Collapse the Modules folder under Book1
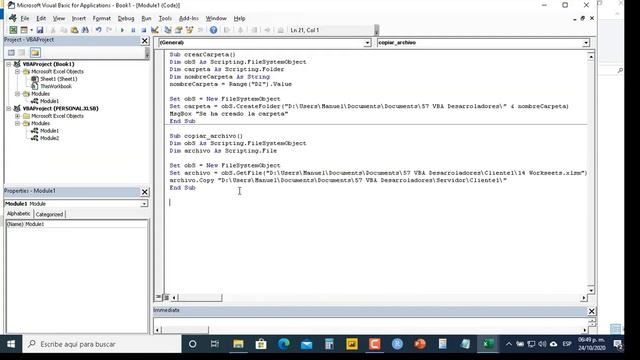 coord(18,94)
